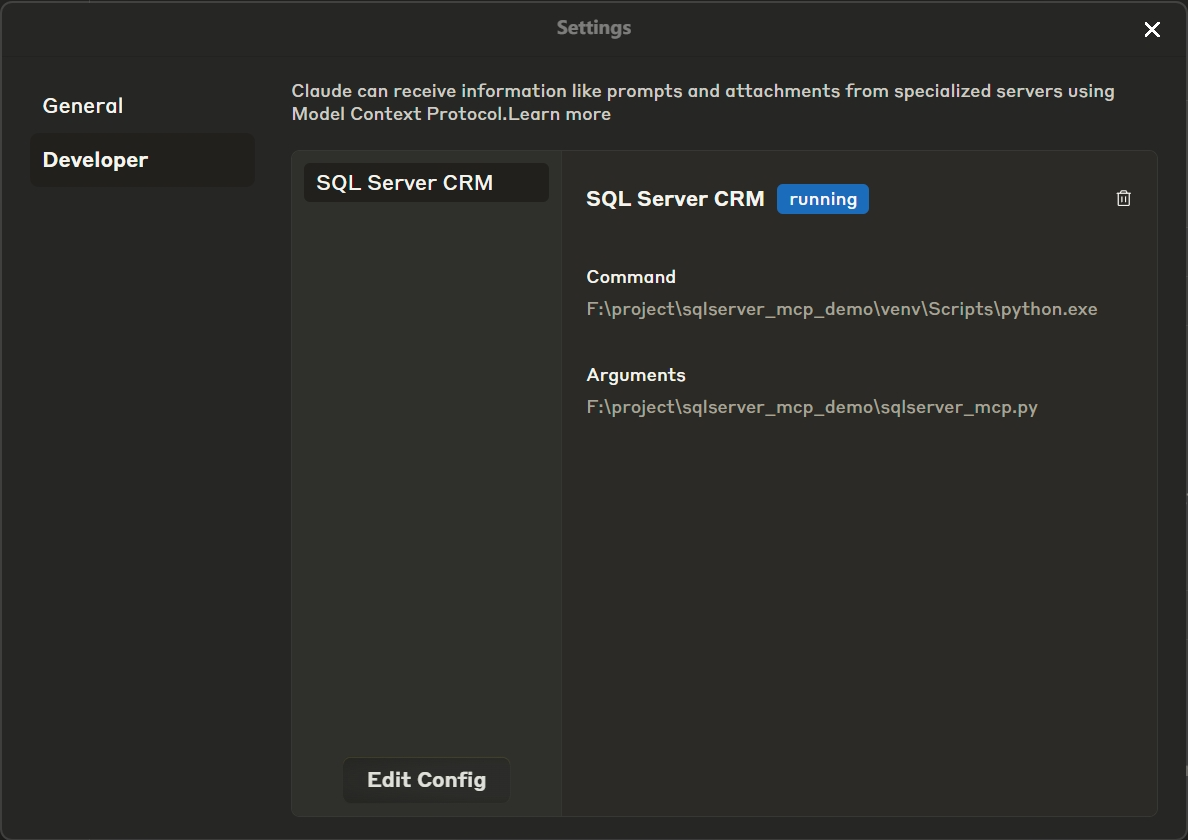Follow the Learn more link
The image size is (1188, 840).
click(x=560, y=114)
